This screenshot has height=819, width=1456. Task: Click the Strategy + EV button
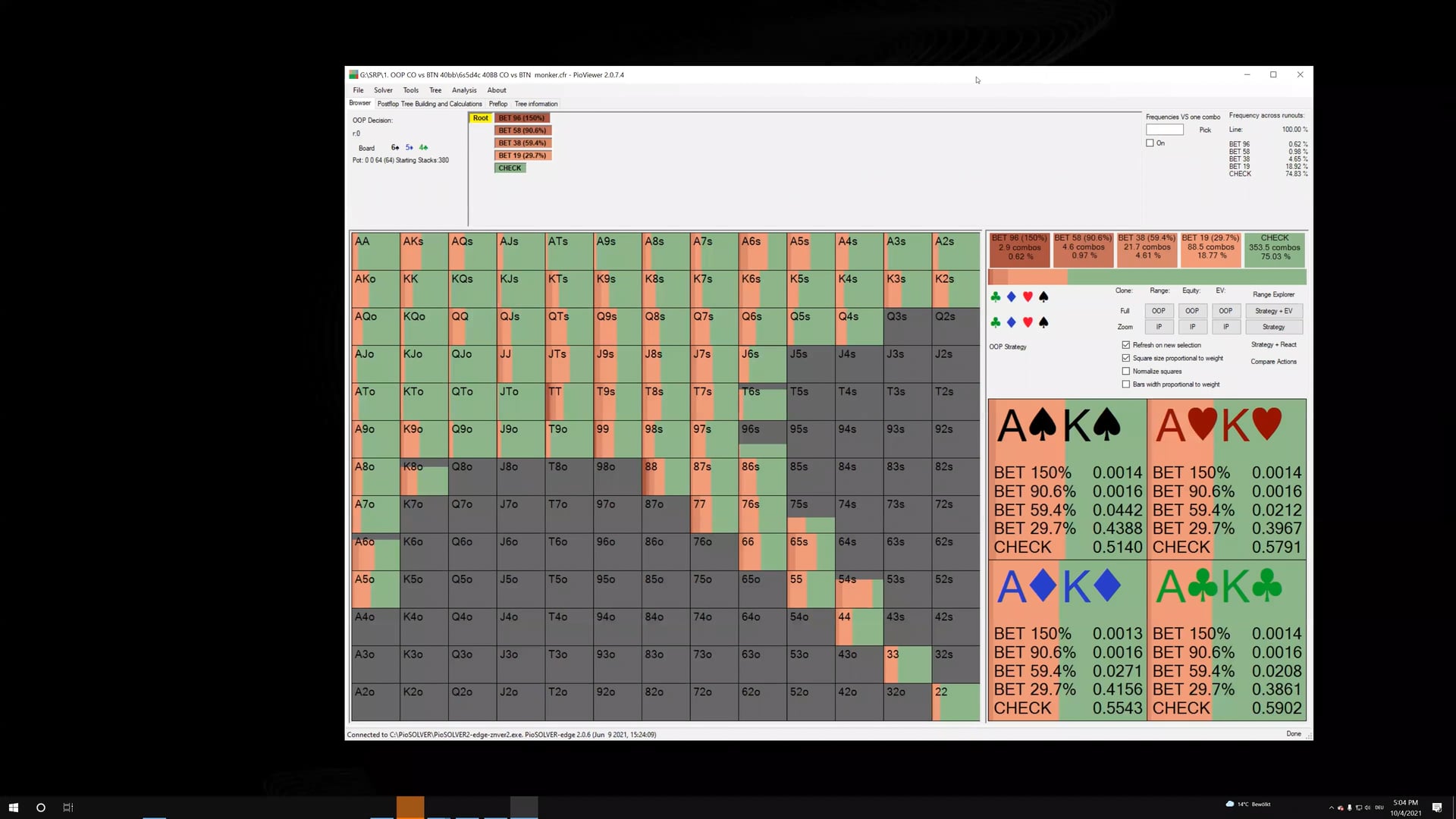coord(1273,311)
